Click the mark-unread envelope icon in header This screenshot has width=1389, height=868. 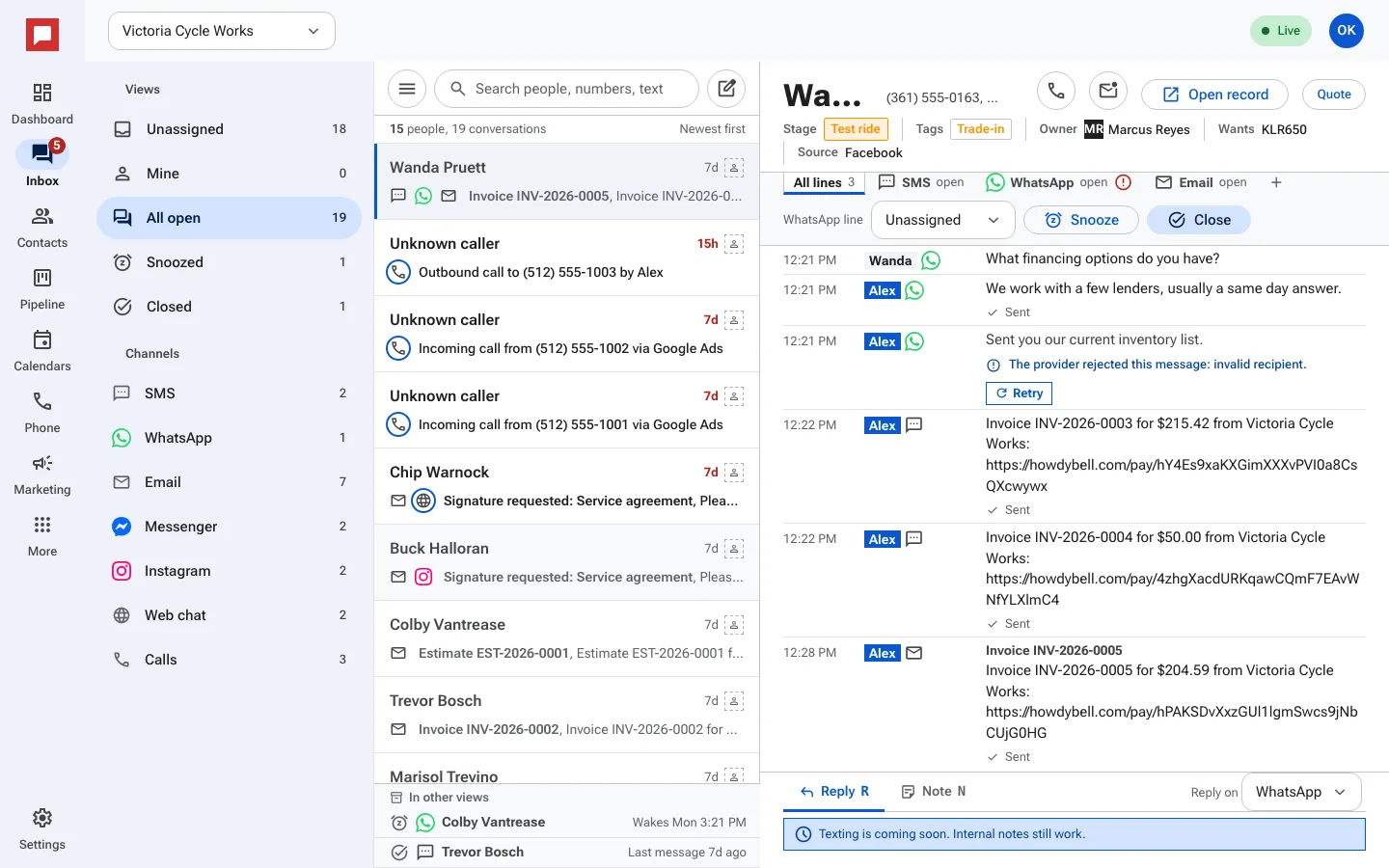(1108, 91)
